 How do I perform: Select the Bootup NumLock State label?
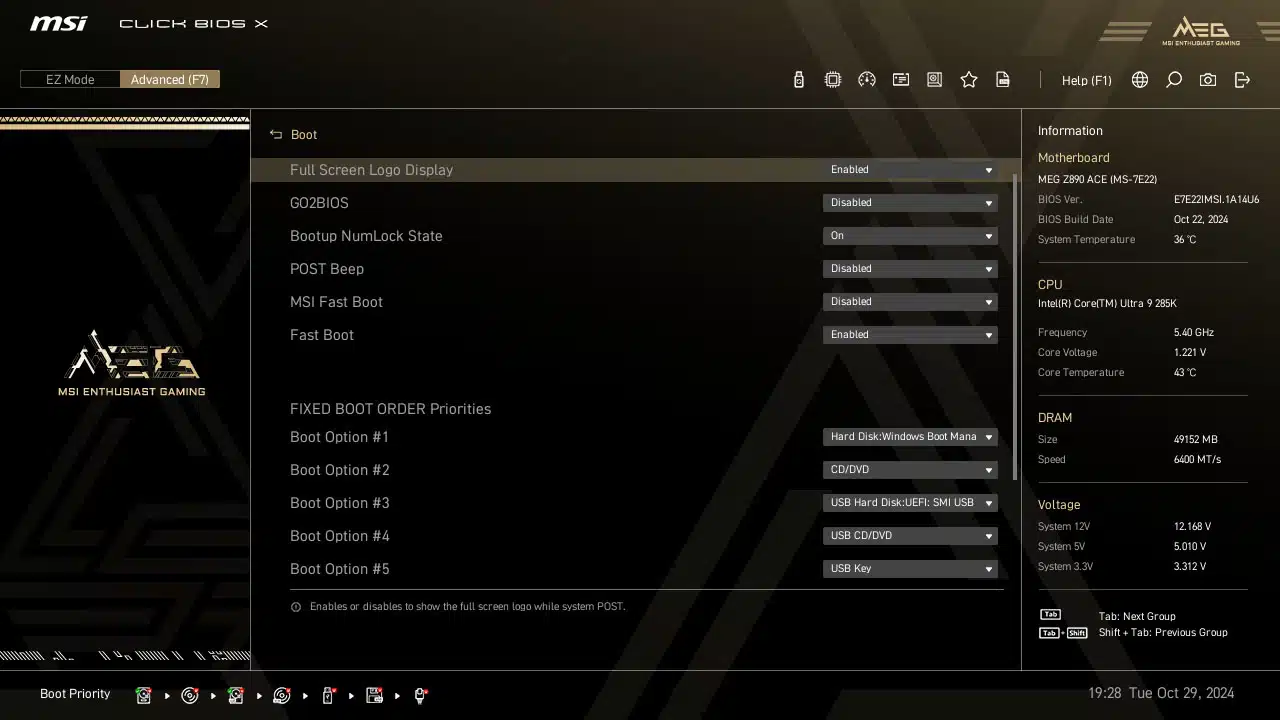(x=366, y=236)
